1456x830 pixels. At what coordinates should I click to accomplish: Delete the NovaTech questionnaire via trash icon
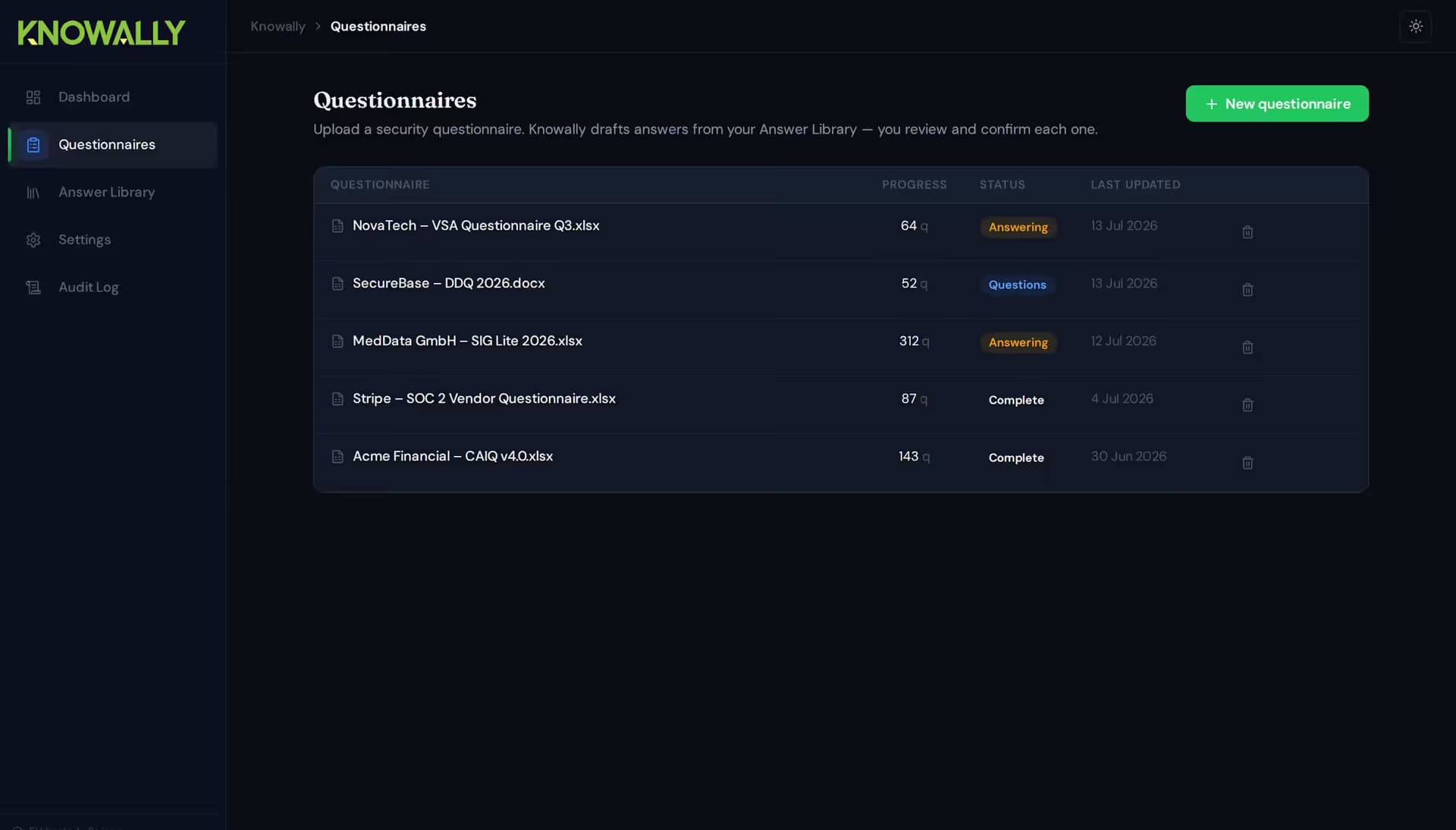point(1247,232)
